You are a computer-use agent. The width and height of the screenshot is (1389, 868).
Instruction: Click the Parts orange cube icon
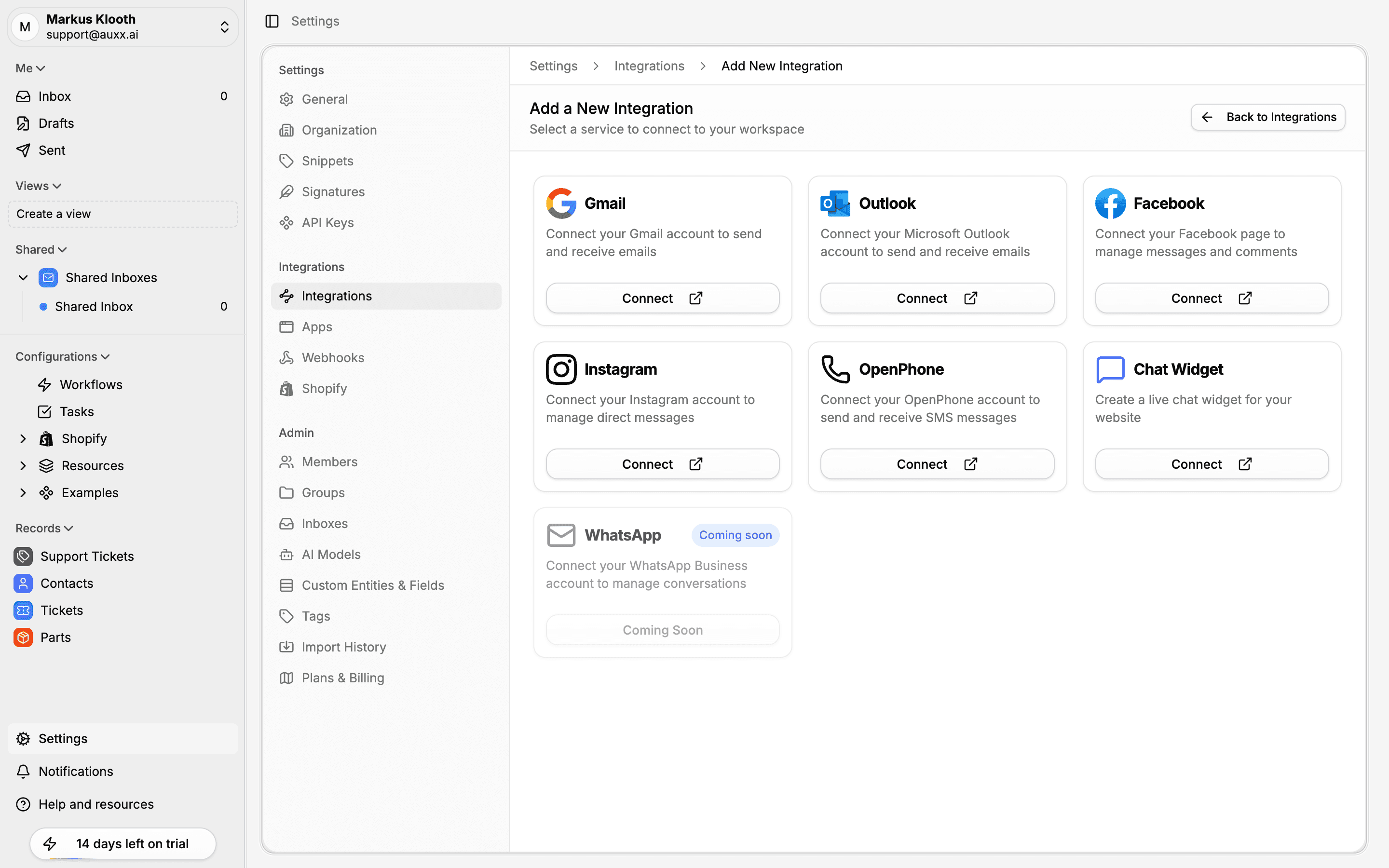[x=23, y=637]
